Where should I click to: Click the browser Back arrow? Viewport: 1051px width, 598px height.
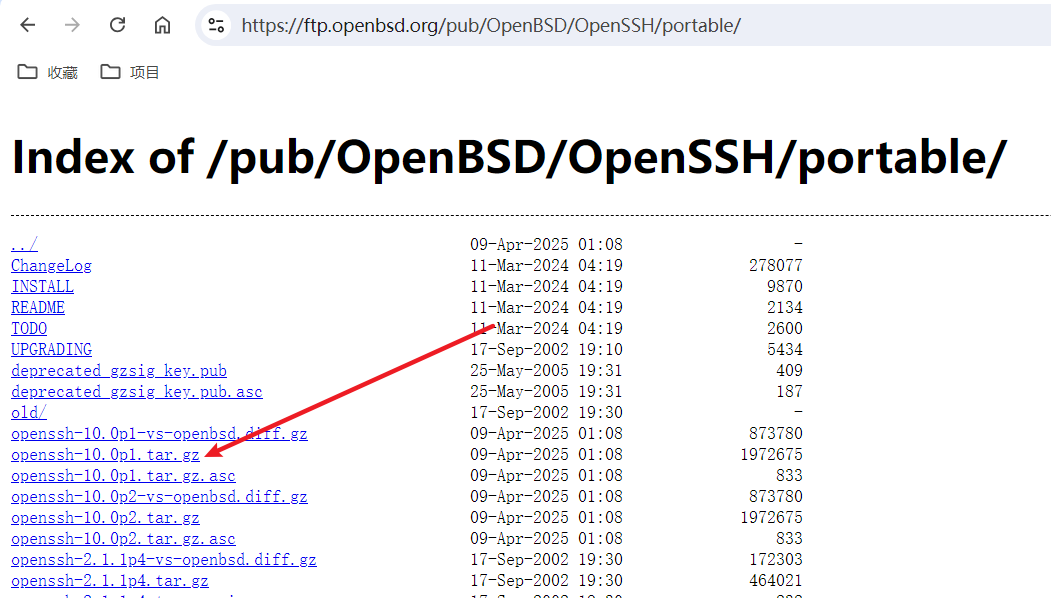pyautogui.click(x=27, y=25)
